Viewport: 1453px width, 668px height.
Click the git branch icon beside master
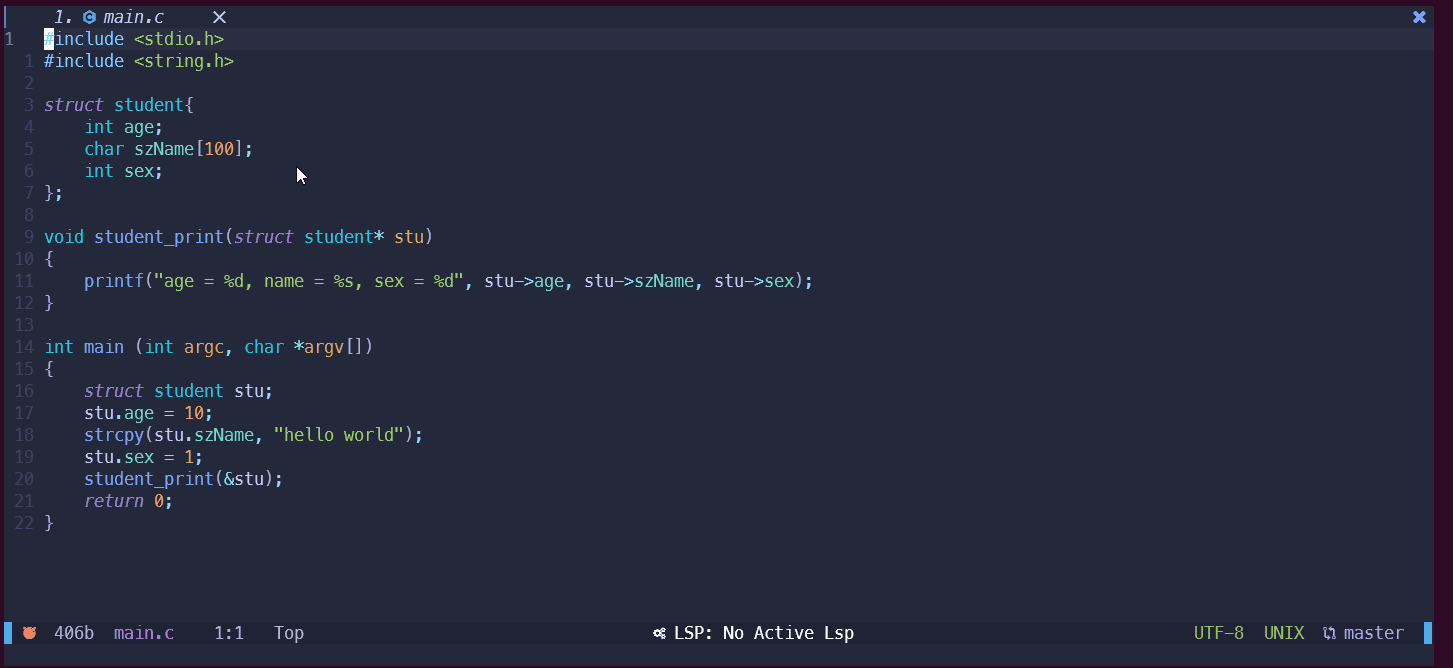click(1329, 633)
